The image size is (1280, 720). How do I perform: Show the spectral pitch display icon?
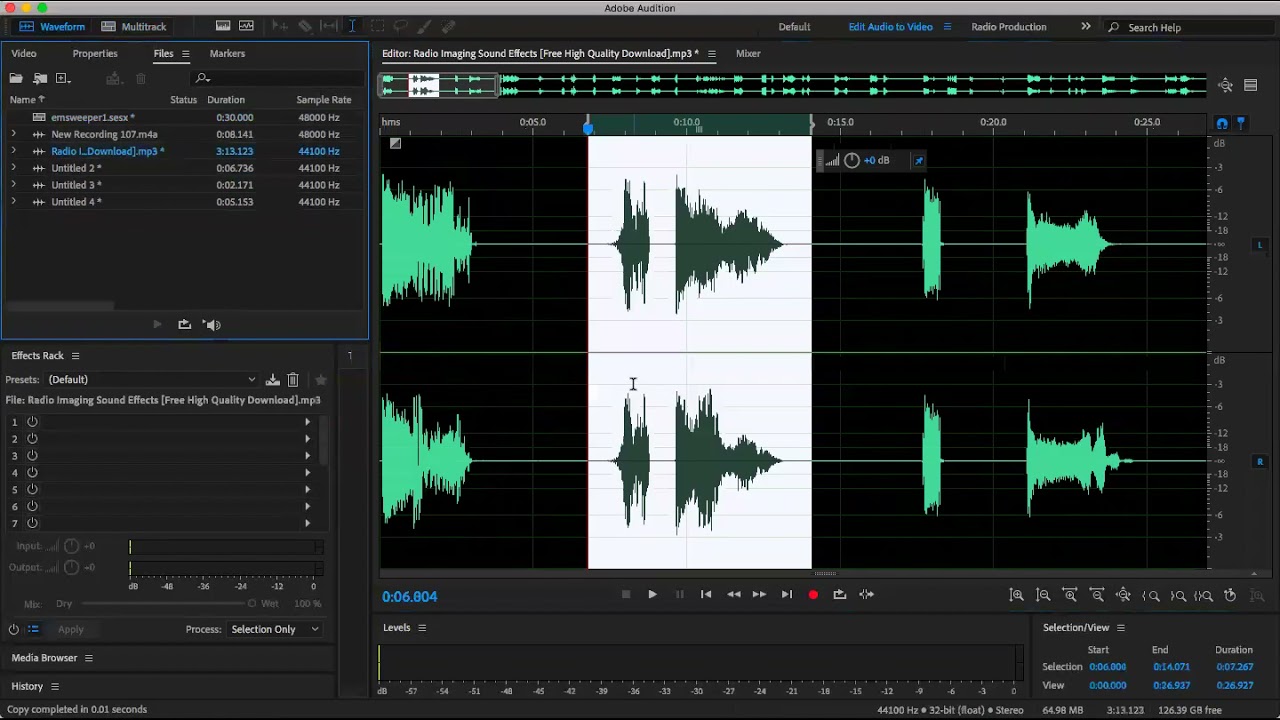coord(246,26)
